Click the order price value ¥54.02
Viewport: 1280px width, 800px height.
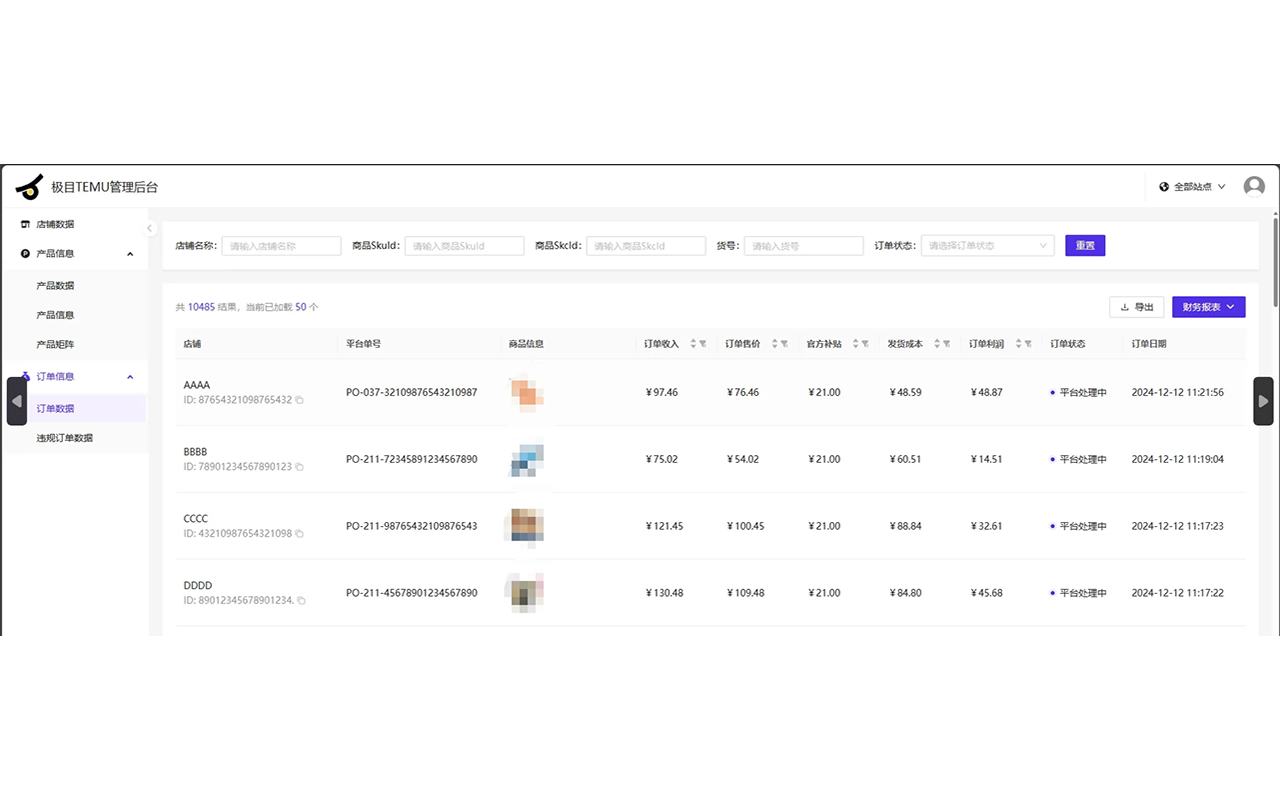coord(743,460)
